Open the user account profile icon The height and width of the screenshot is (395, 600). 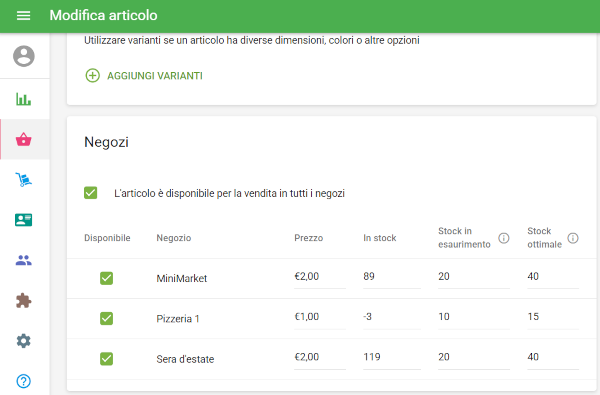pos(24,56)
